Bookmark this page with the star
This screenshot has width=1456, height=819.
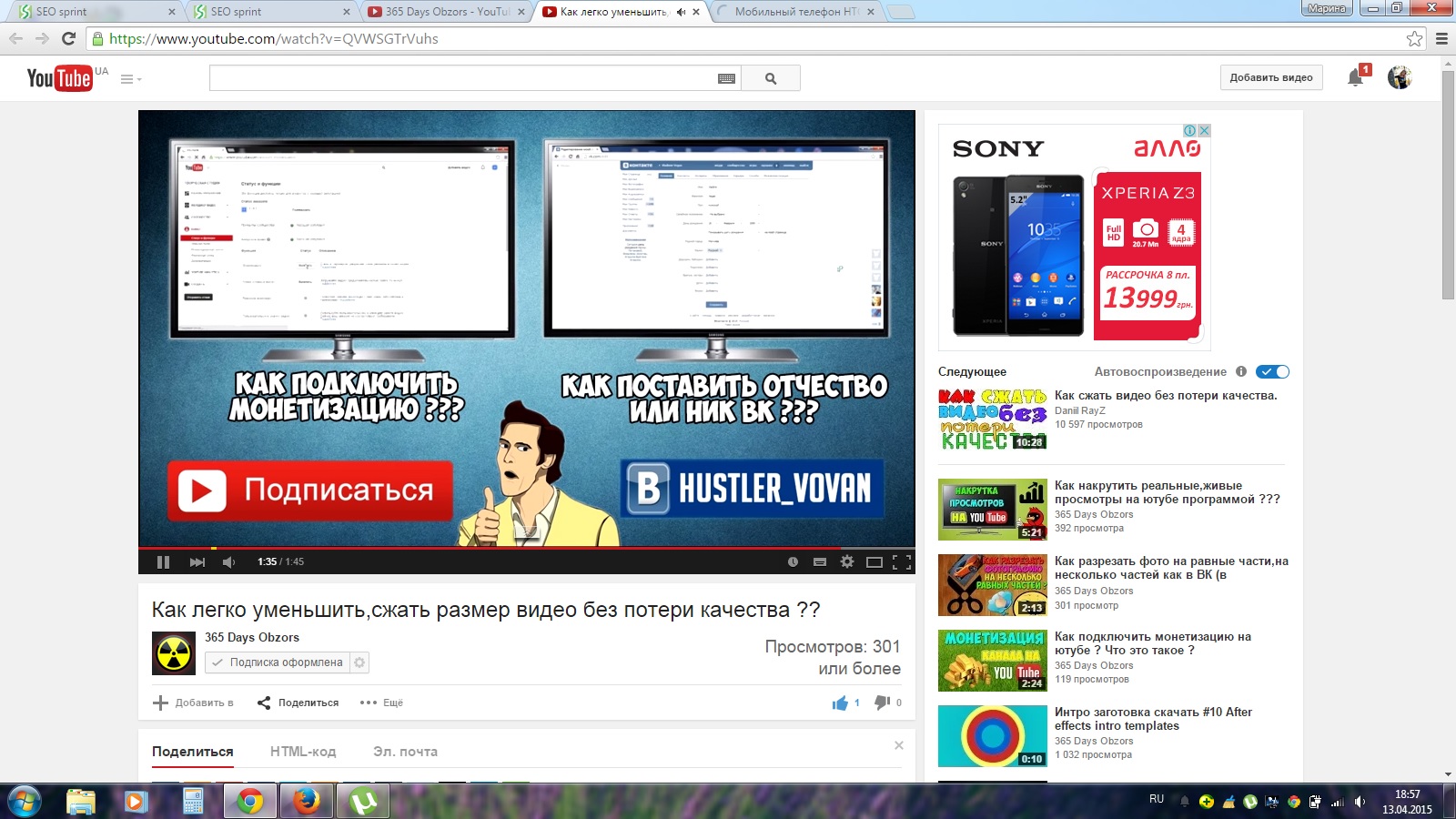1414,38
